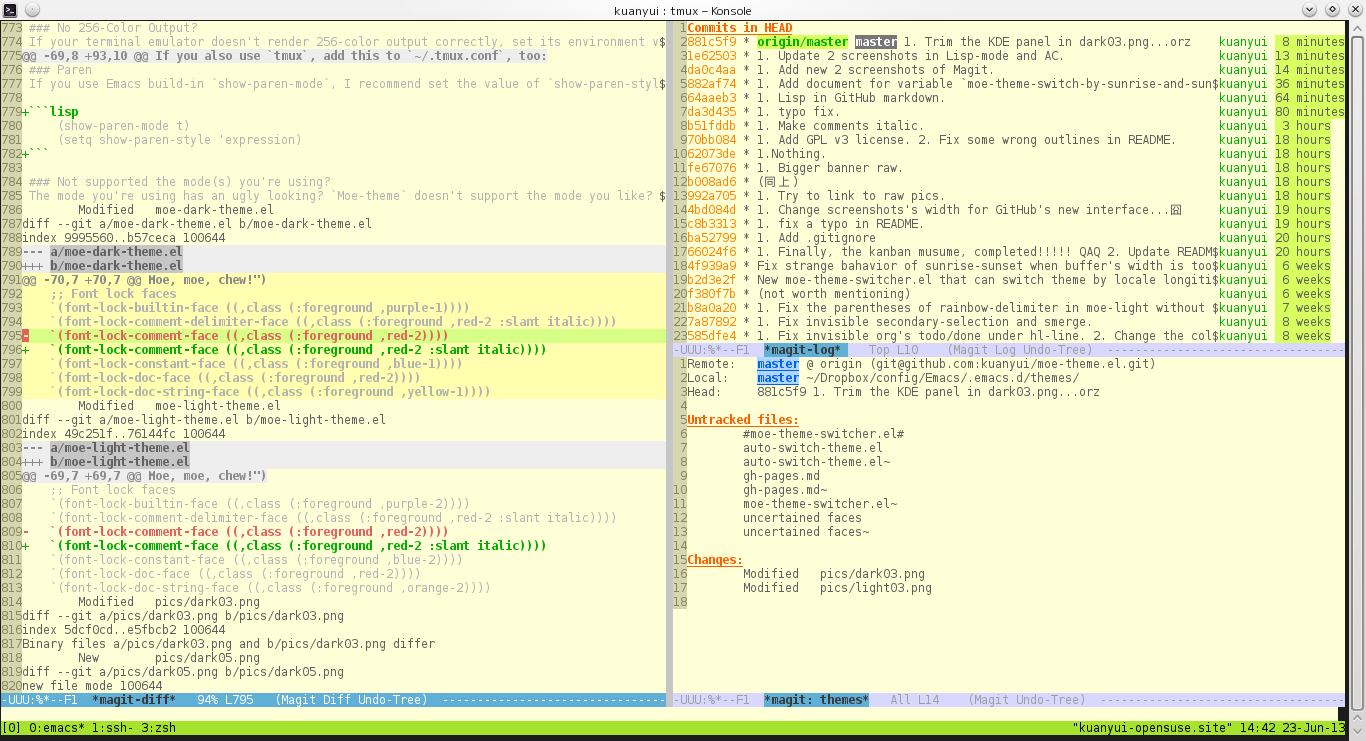
Task: Click the 'new file mode 100644' line
Action: click(x=92, y=686)
